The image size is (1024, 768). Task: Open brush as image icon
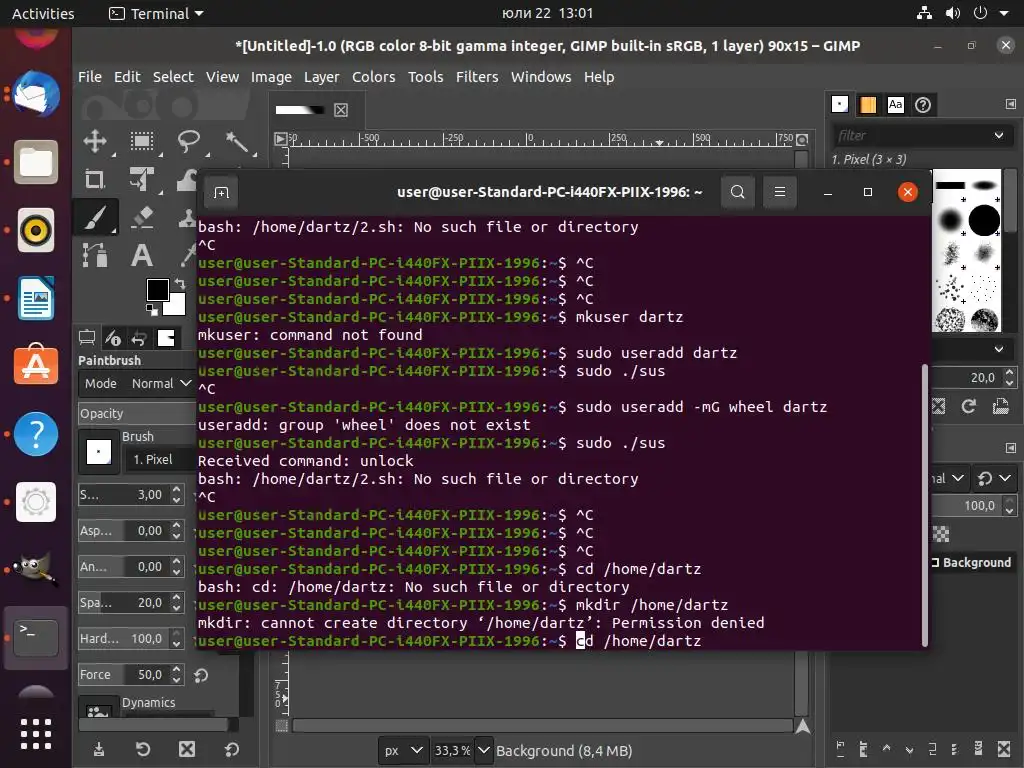pos(1000,406)
